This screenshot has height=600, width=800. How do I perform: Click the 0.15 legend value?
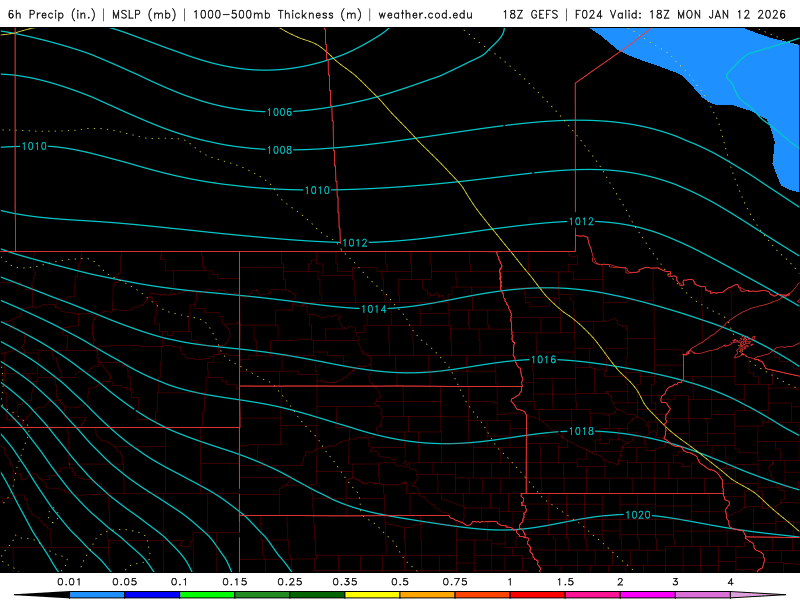235,582
